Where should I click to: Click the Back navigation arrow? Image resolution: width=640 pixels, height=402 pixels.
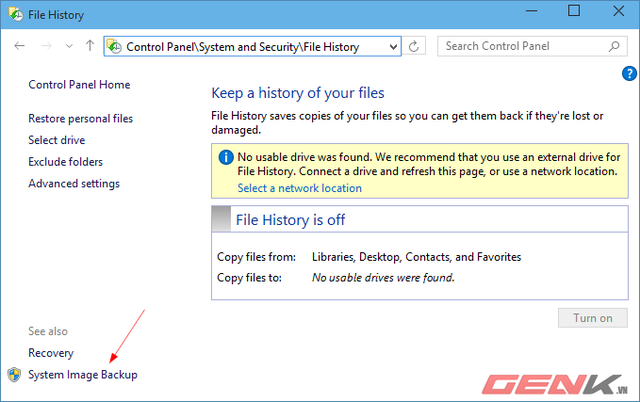(20, 46)
